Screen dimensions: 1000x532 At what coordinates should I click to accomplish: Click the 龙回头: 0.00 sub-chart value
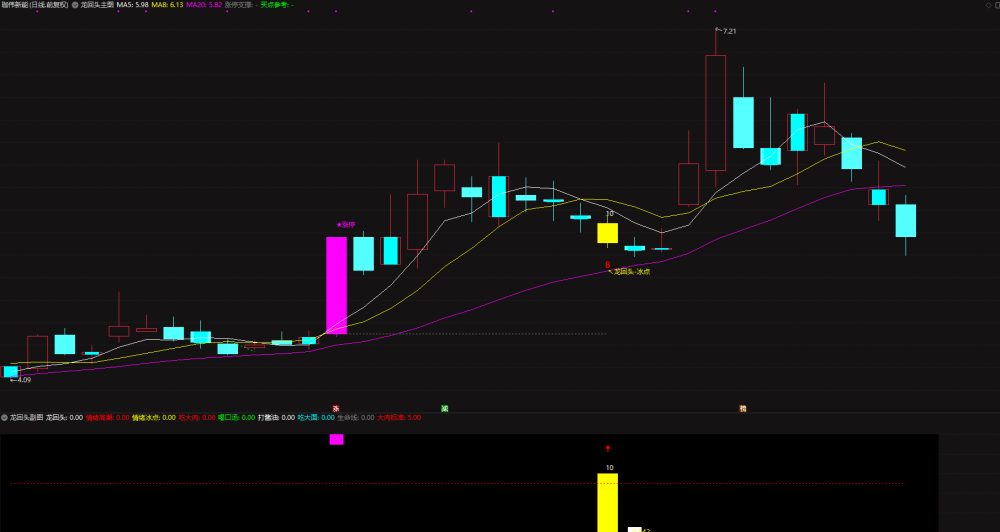click(x=64, y=417)
